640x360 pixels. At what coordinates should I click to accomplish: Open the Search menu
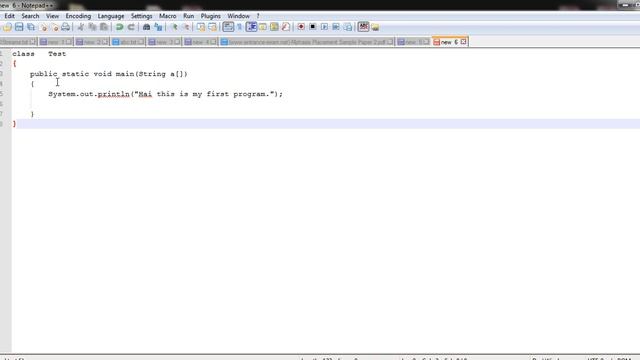[30, 16]
